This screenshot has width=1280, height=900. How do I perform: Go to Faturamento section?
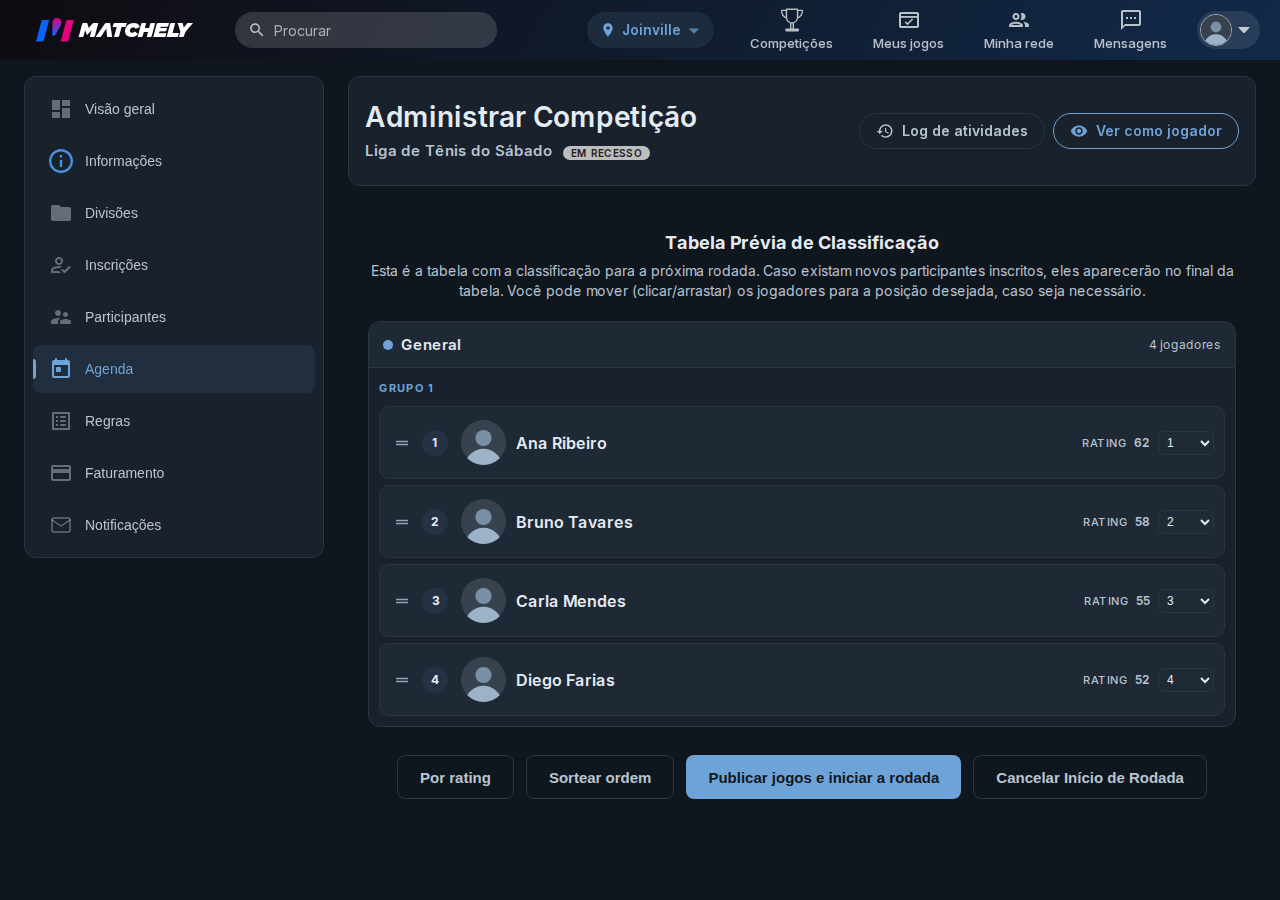point(174,473)
